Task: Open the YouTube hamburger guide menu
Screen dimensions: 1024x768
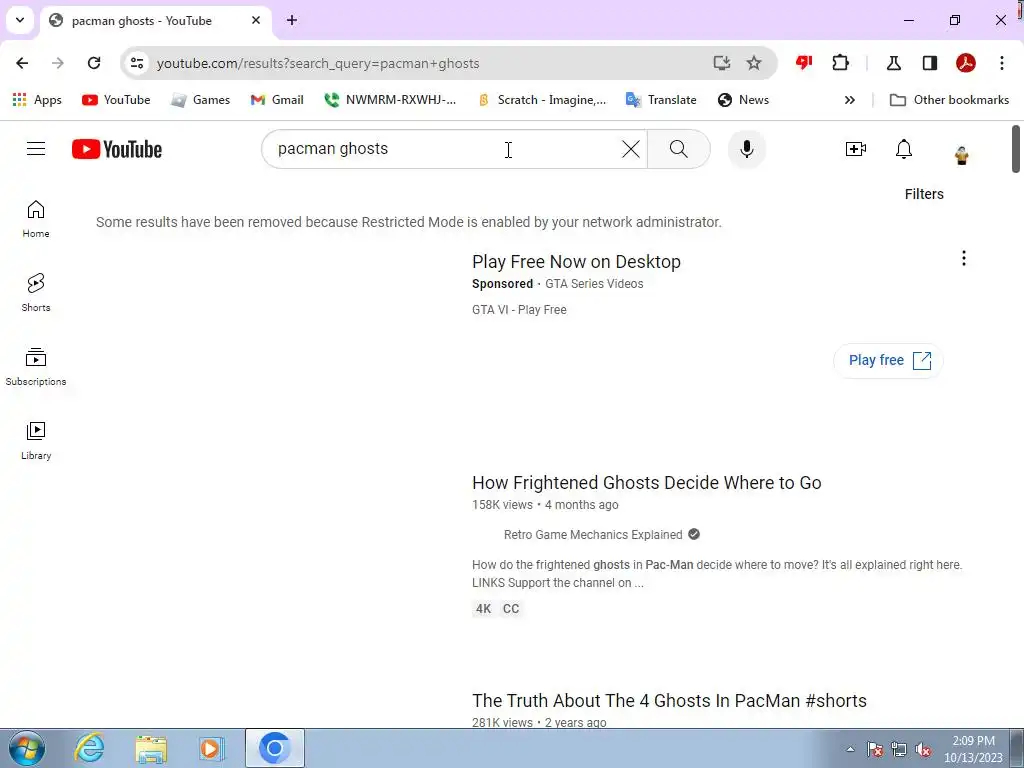Action: pos(36,149)
